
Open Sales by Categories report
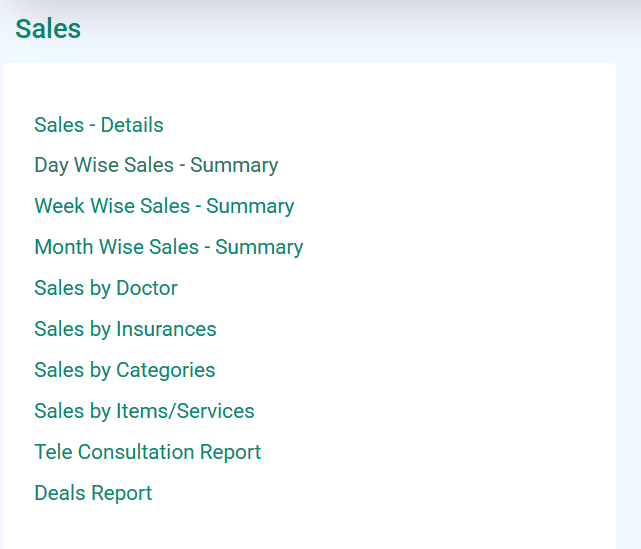pos(125,370)
